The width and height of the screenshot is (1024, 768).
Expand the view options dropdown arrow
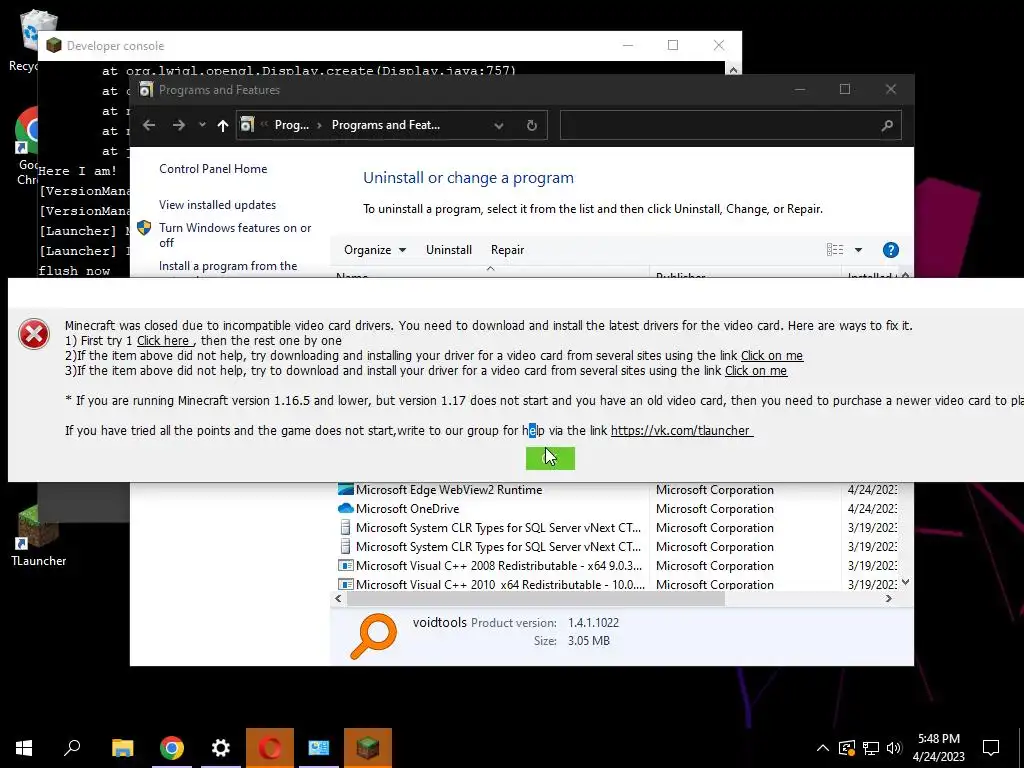pyautogui.click(x=858, y=250)
